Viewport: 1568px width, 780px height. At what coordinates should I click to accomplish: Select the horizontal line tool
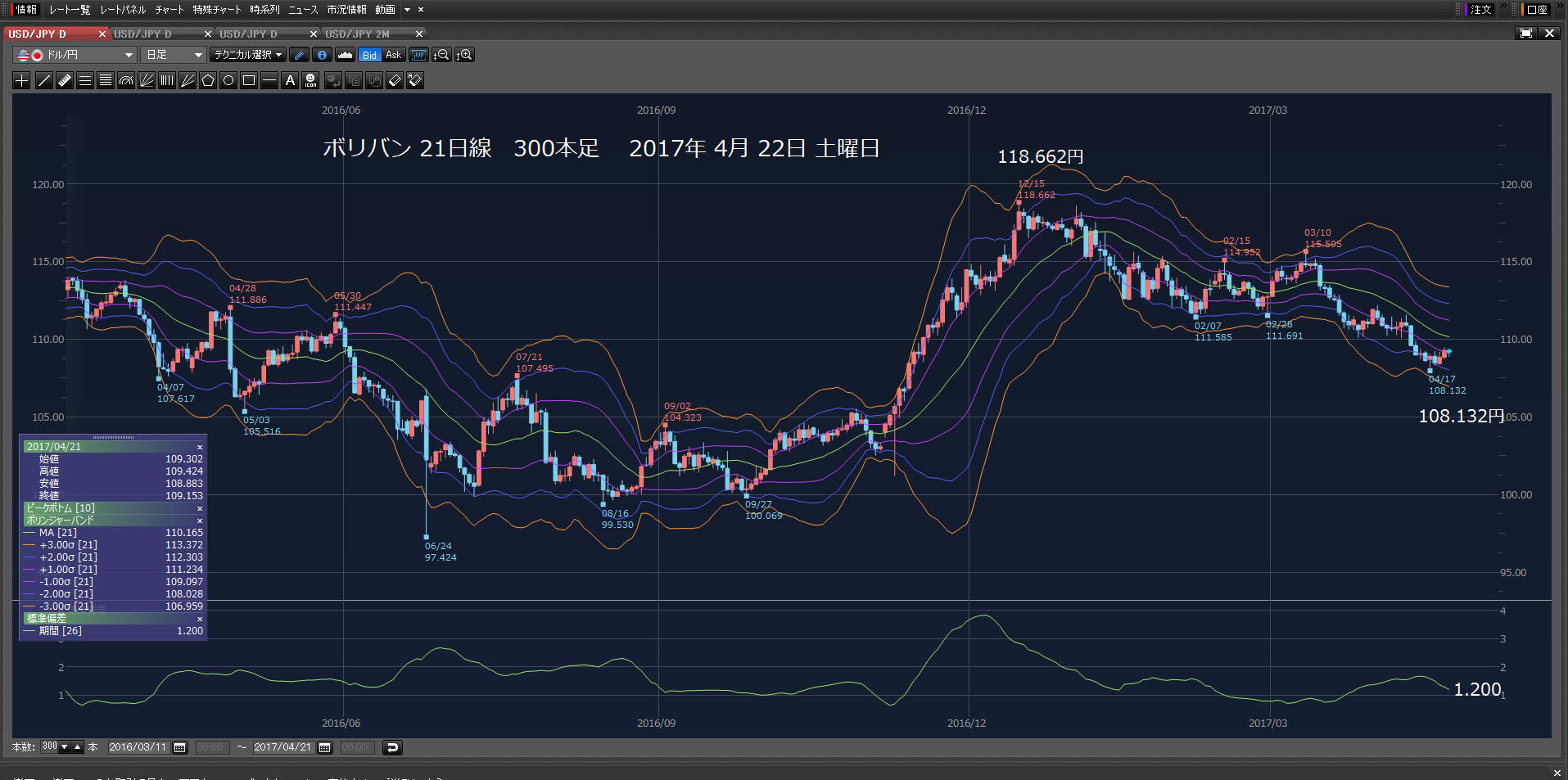click(269, 80)
